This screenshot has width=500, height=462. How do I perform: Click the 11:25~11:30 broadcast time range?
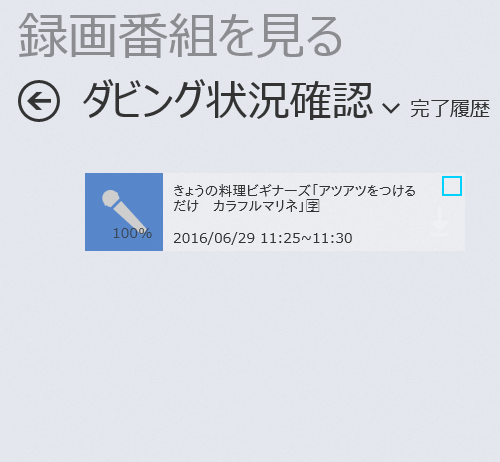click(306, 238)
